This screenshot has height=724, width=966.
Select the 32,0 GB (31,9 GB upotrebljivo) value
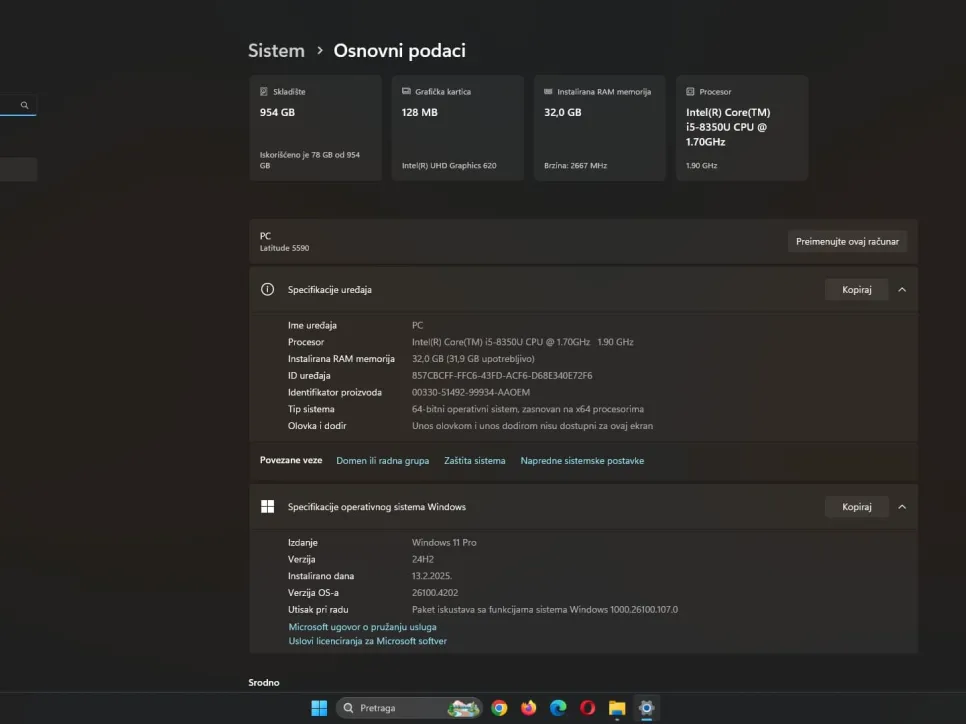tap(473, 359)
